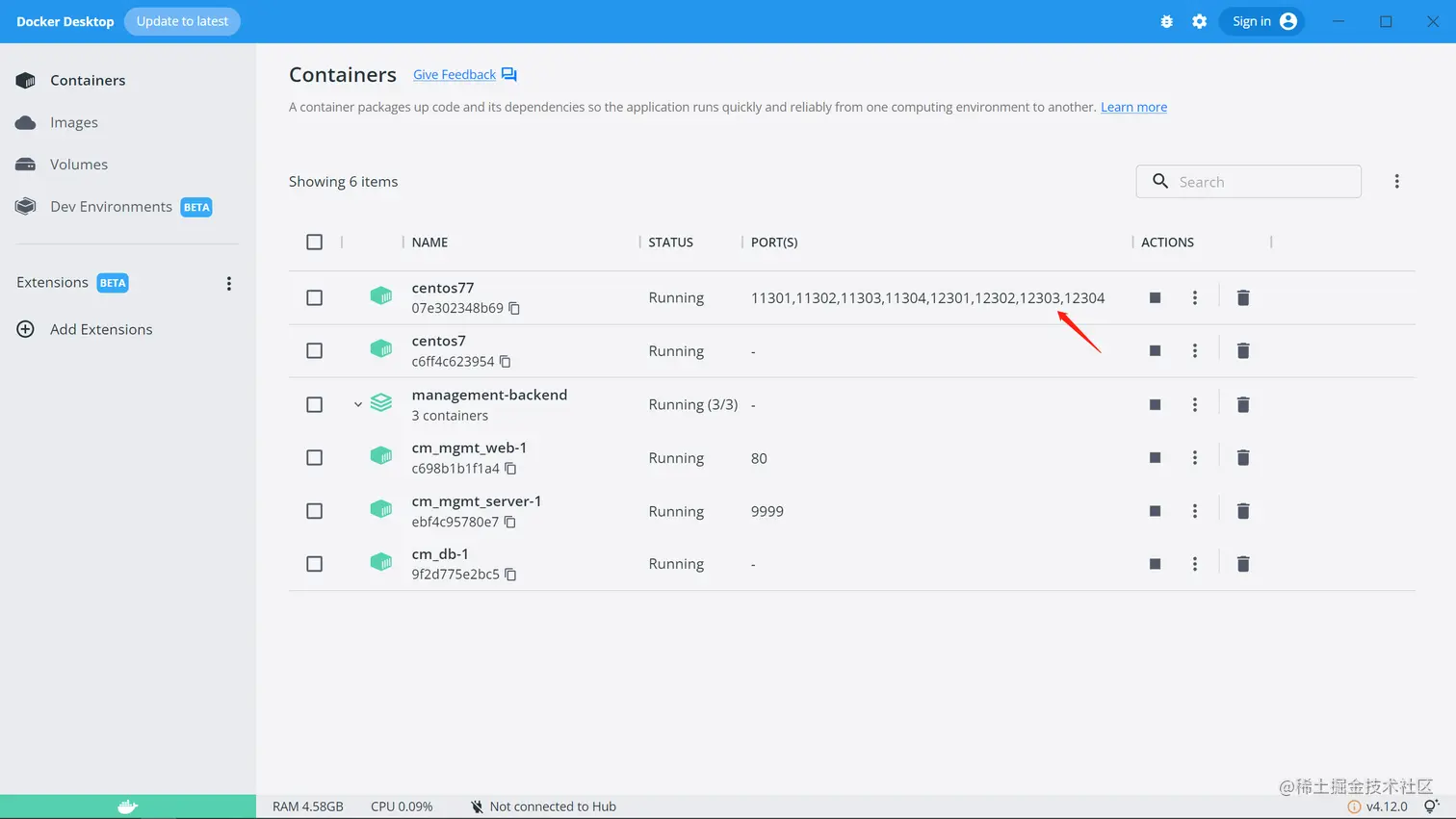Delete the cm_mgmt_web-1 container
The width and height of the screenshot is (1456, 819).
pyautogui.click(x=1243, y=458)
